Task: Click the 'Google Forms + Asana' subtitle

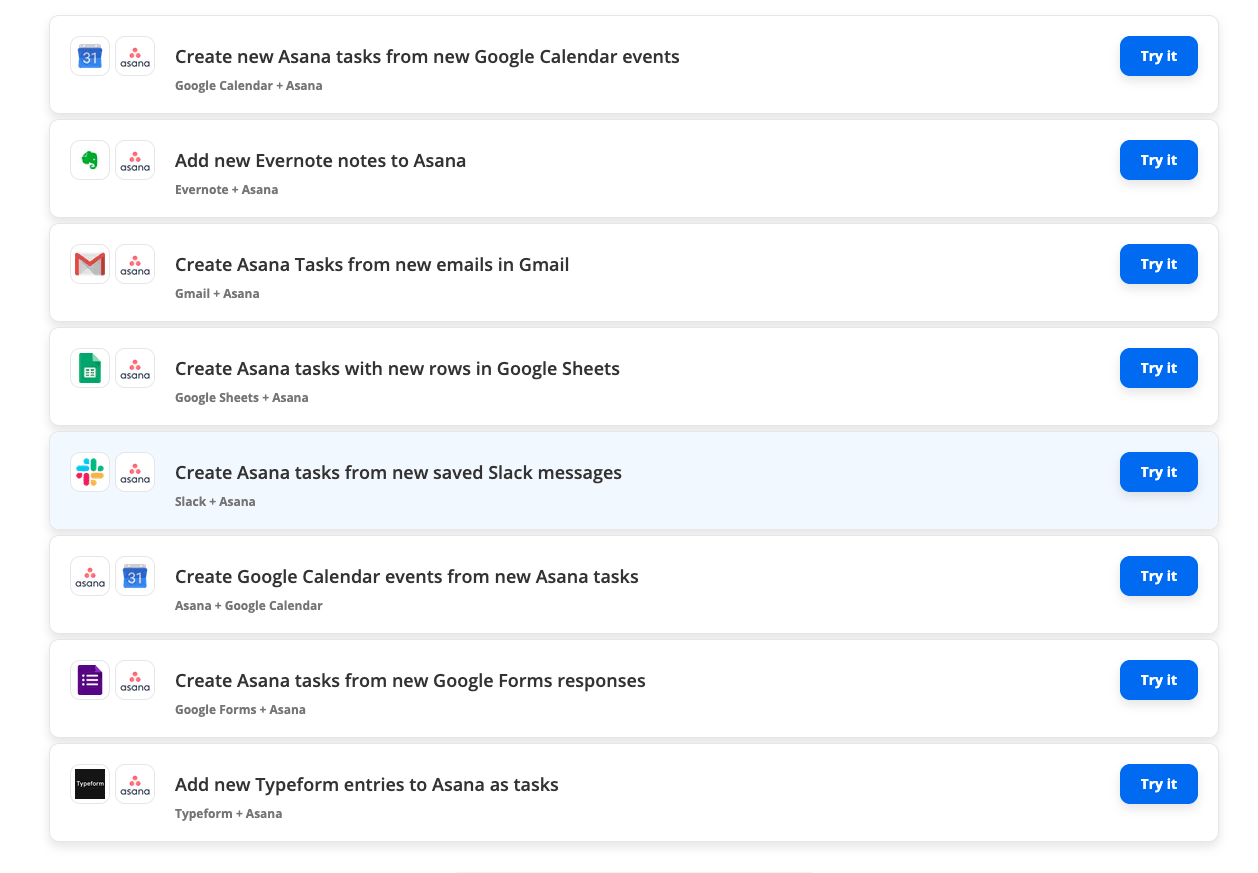Action: [x=240, y=710]
